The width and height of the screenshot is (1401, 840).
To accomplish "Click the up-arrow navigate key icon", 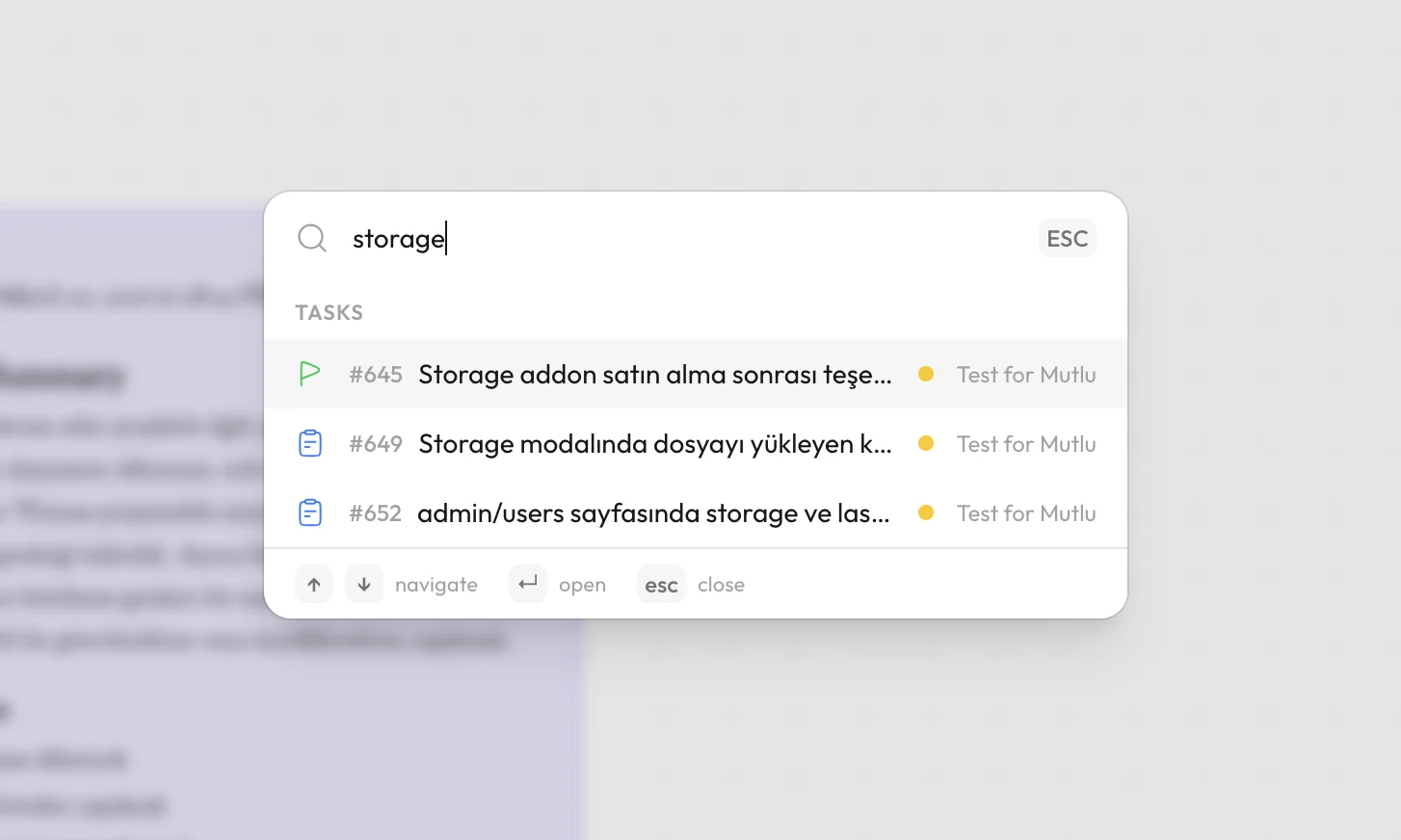I will click(314, 584).
